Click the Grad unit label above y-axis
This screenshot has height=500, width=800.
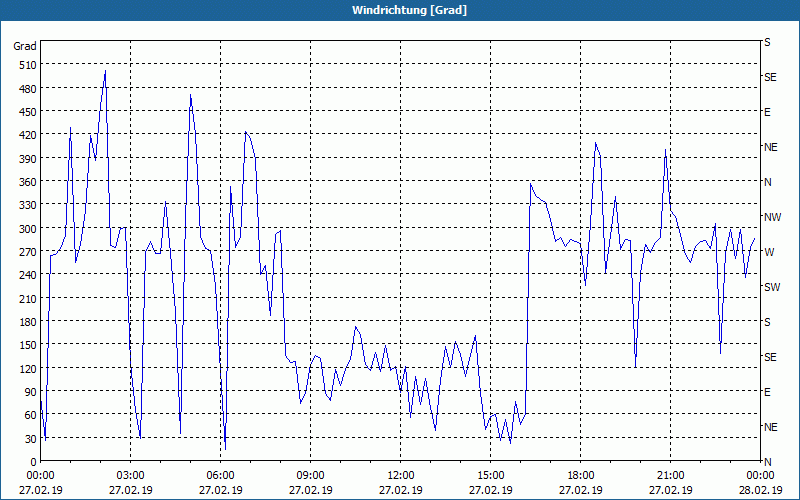[25, 46]
